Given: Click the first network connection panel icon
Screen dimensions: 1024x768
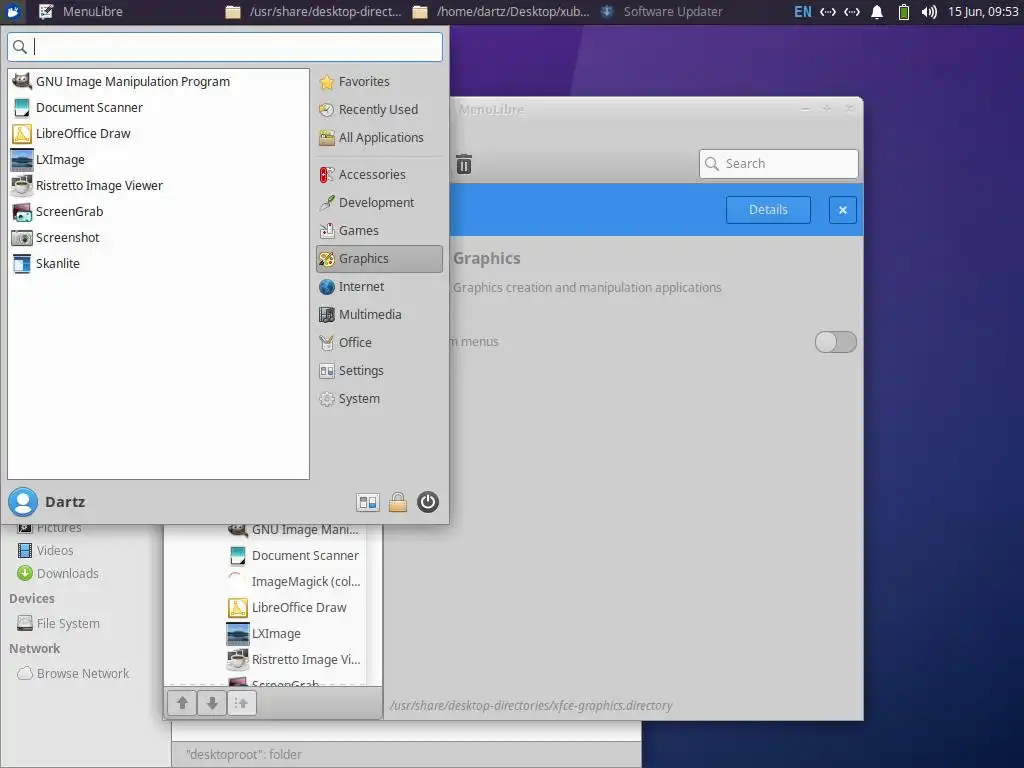Looking at the screenshot, I should click(827, 12).
